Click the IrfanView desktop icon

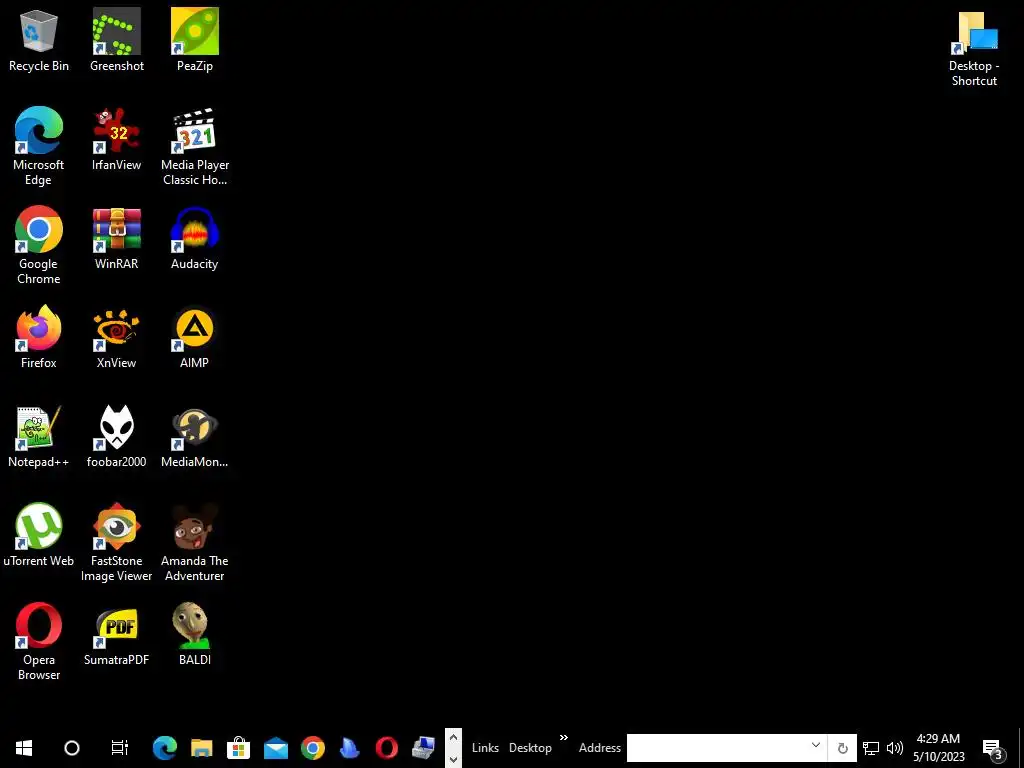(x=116, y=140)
